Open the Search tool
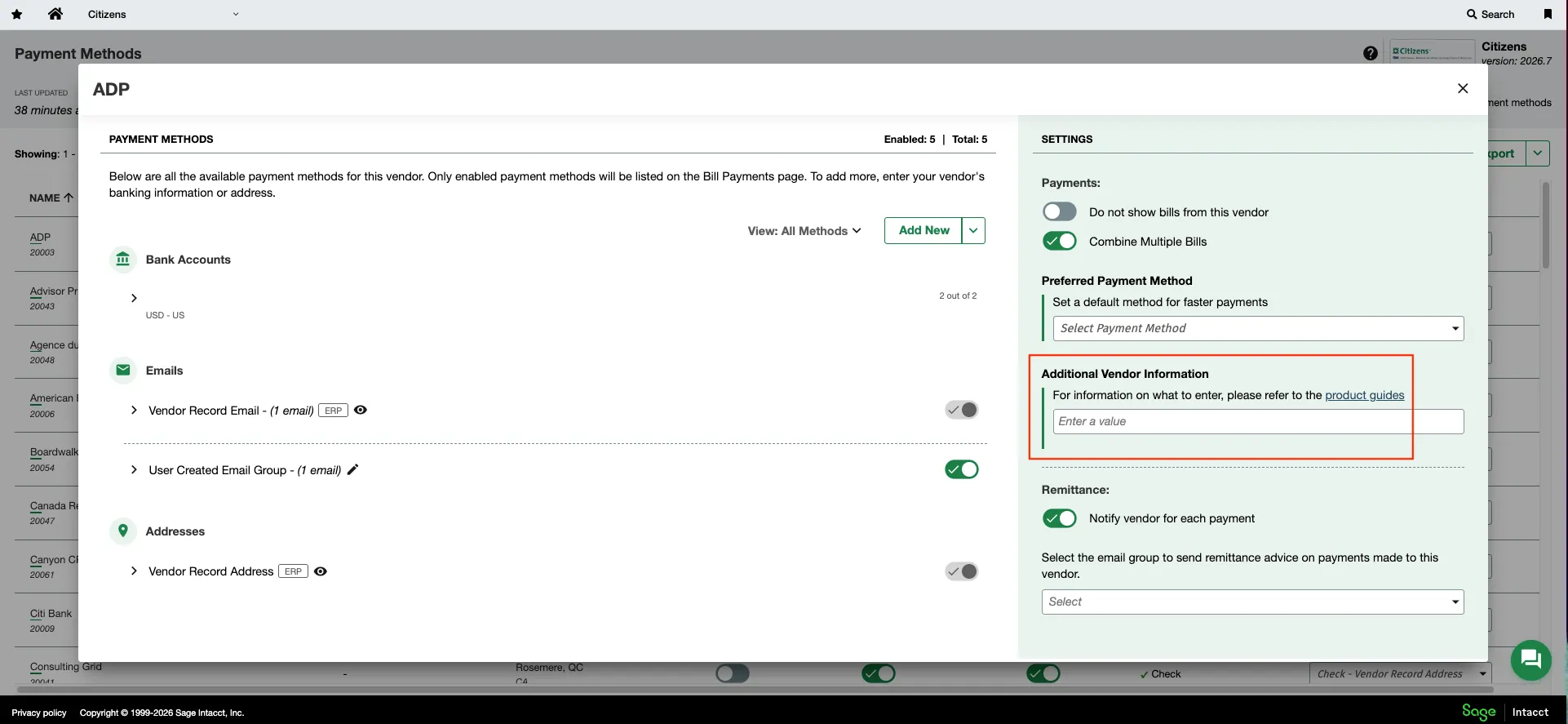 pyautogui.click(x=1490, y=14)
